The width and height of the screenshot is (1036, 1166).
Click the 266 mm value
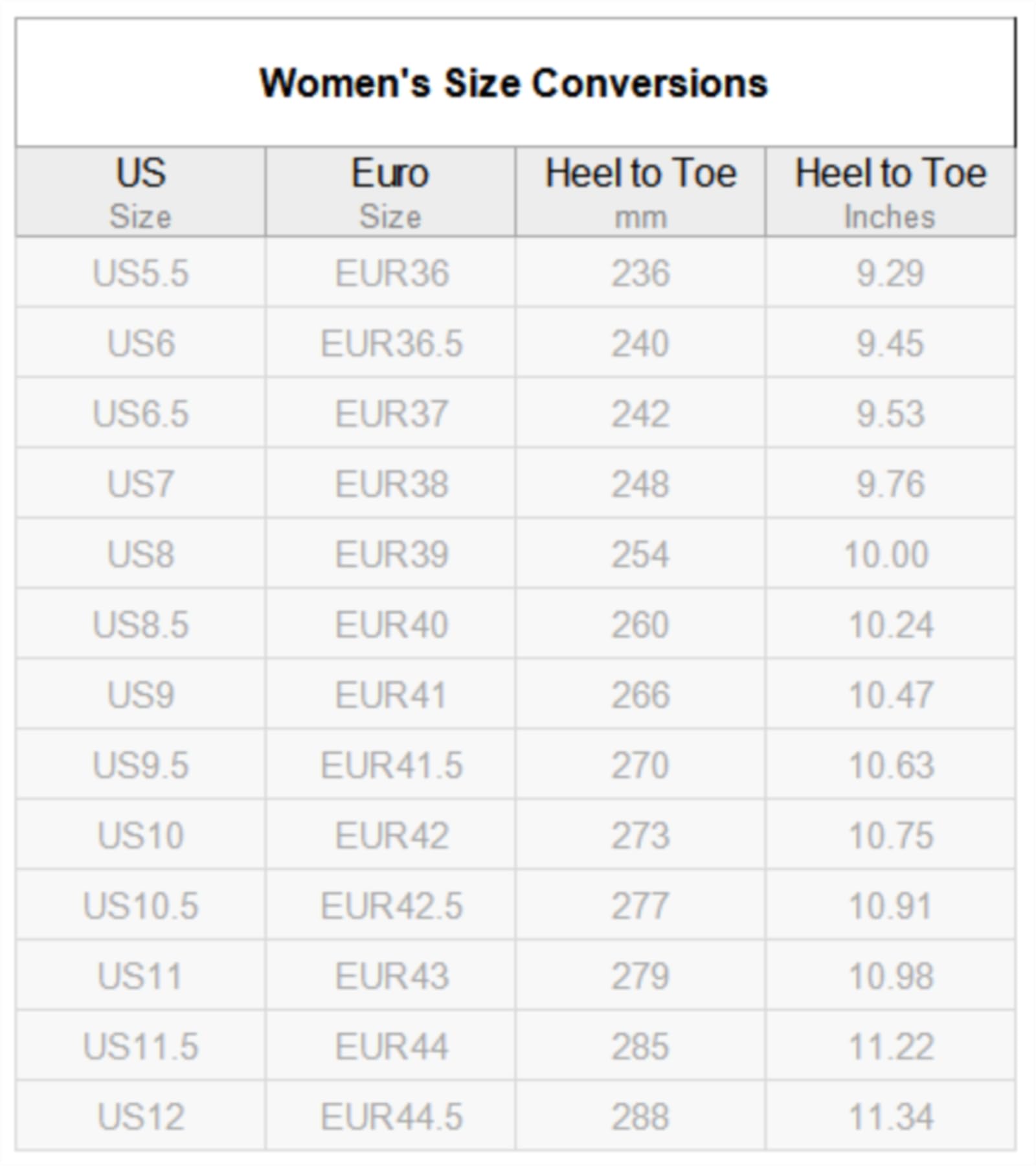click(640, 695)
